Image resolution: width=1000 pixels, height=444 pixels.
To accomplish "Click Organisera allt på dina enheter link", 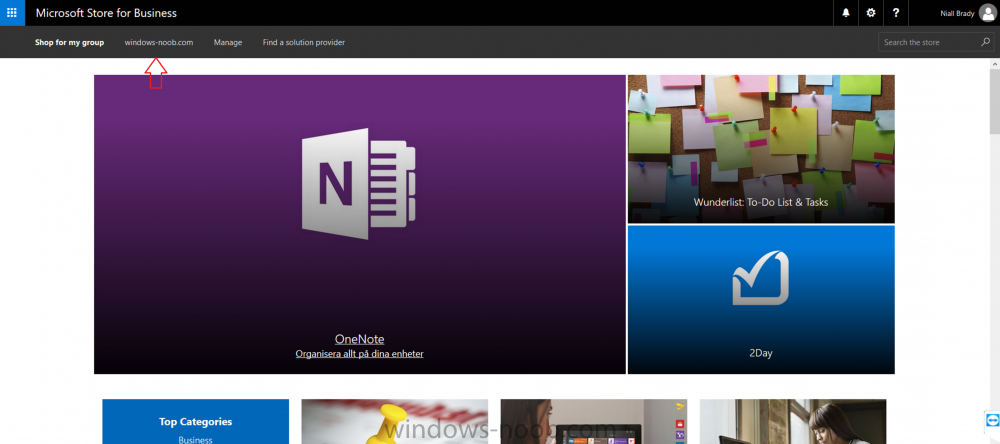I will (360, 353).
